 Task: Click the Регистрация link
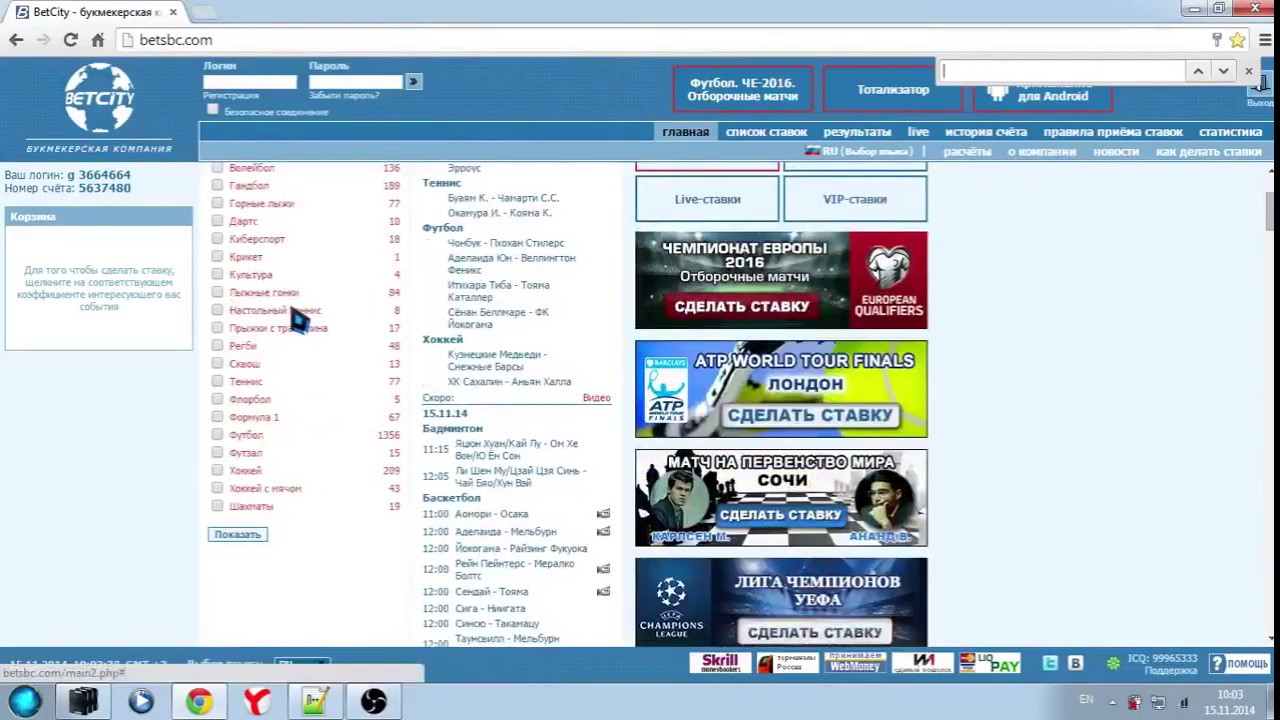[231, 96]
